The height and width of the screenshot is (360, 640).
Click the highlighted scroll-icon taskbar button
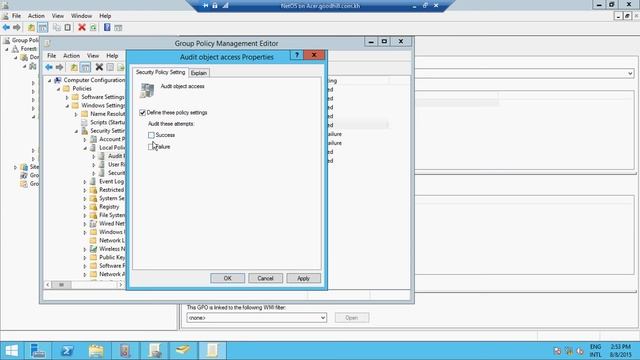tap(212, 351)
